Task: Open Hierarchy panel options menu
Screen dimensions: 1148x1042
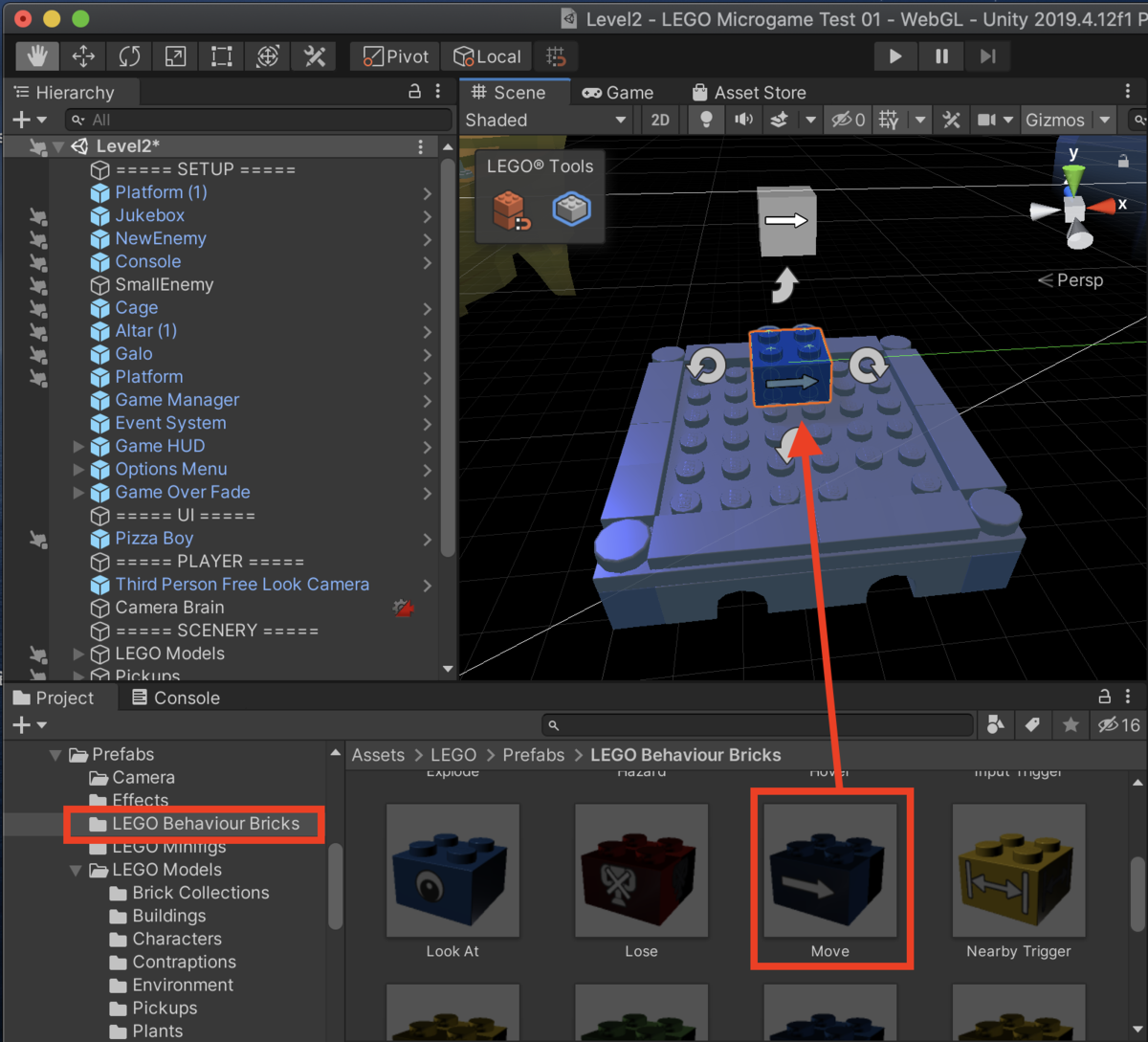Action: point(438,92)
